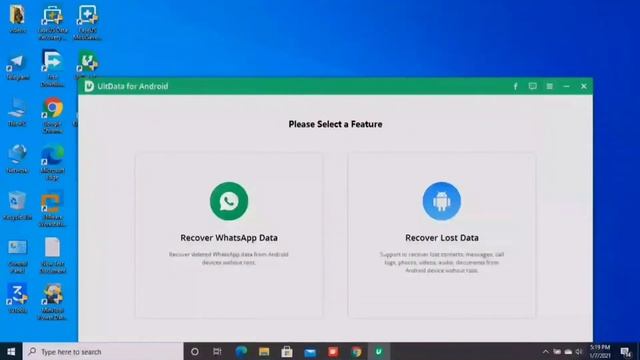The height and width of the screenshot is (360, 640).
Task: Open the Mail app on the taskbar
Action: pyautogui.click(x=310, y=351)
